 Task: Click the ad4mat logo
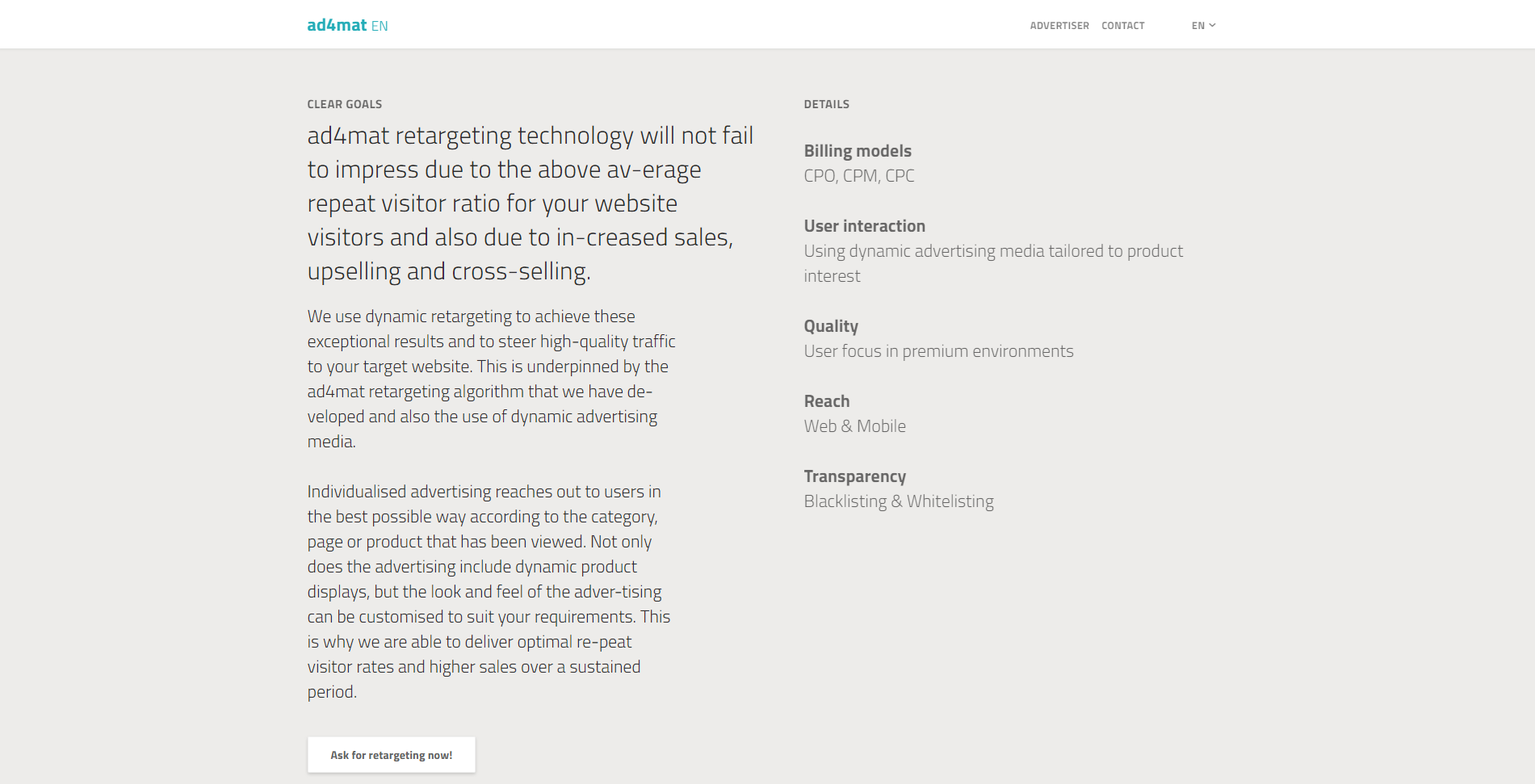pos(337,25)
